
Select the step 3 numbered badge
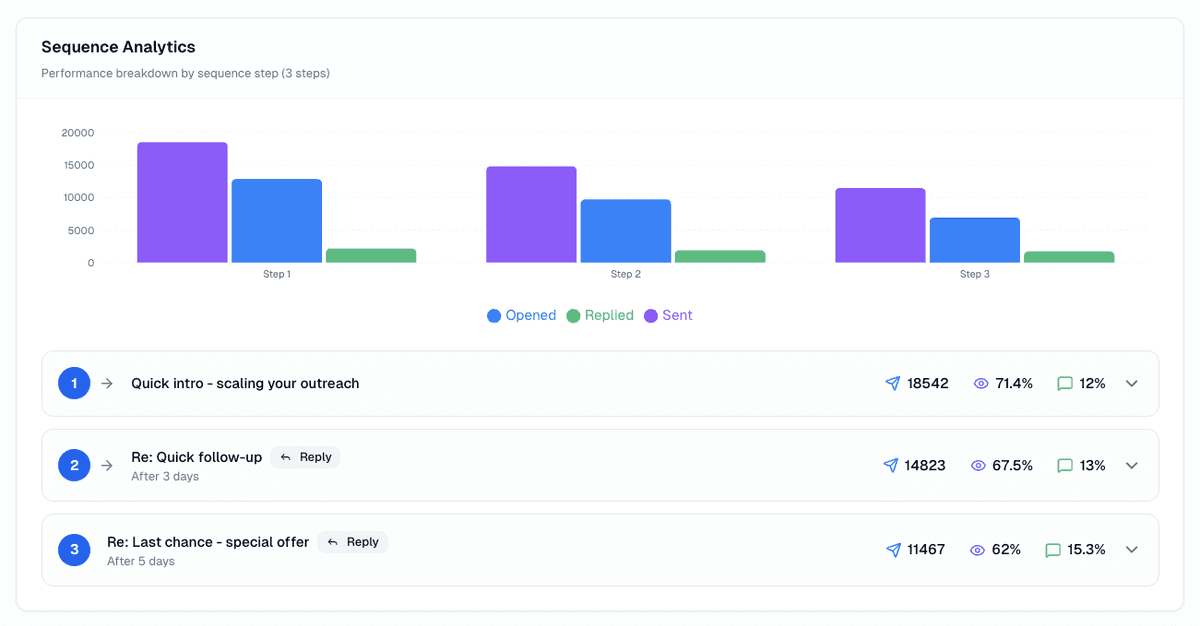pos(74,549)
